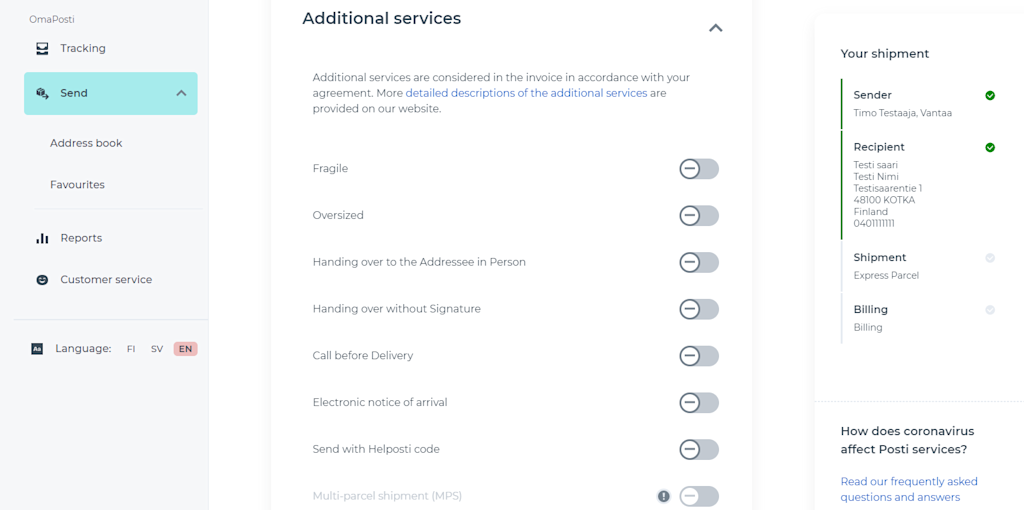Enable the Fragile toggle

(x=699, y=169)
